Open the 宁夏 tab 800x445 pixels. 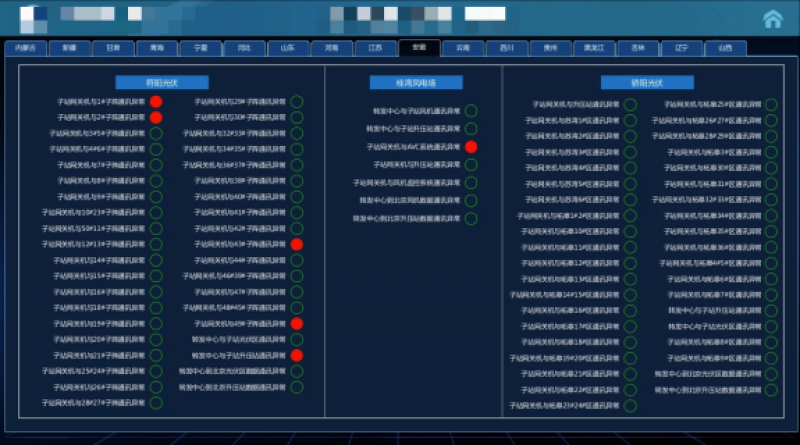[201, 48]
